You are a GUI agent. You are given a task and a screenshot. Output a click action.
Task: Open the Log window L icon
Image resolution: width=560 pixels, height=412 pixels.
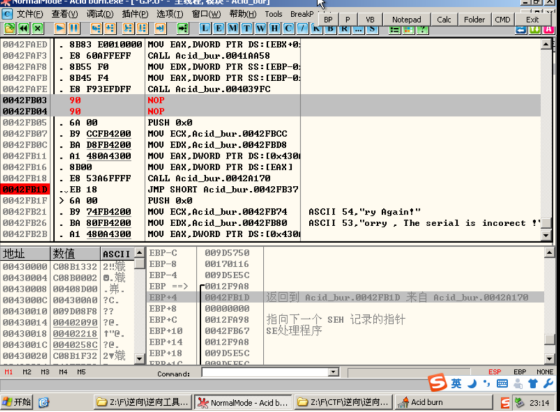(x=205, y=28)
